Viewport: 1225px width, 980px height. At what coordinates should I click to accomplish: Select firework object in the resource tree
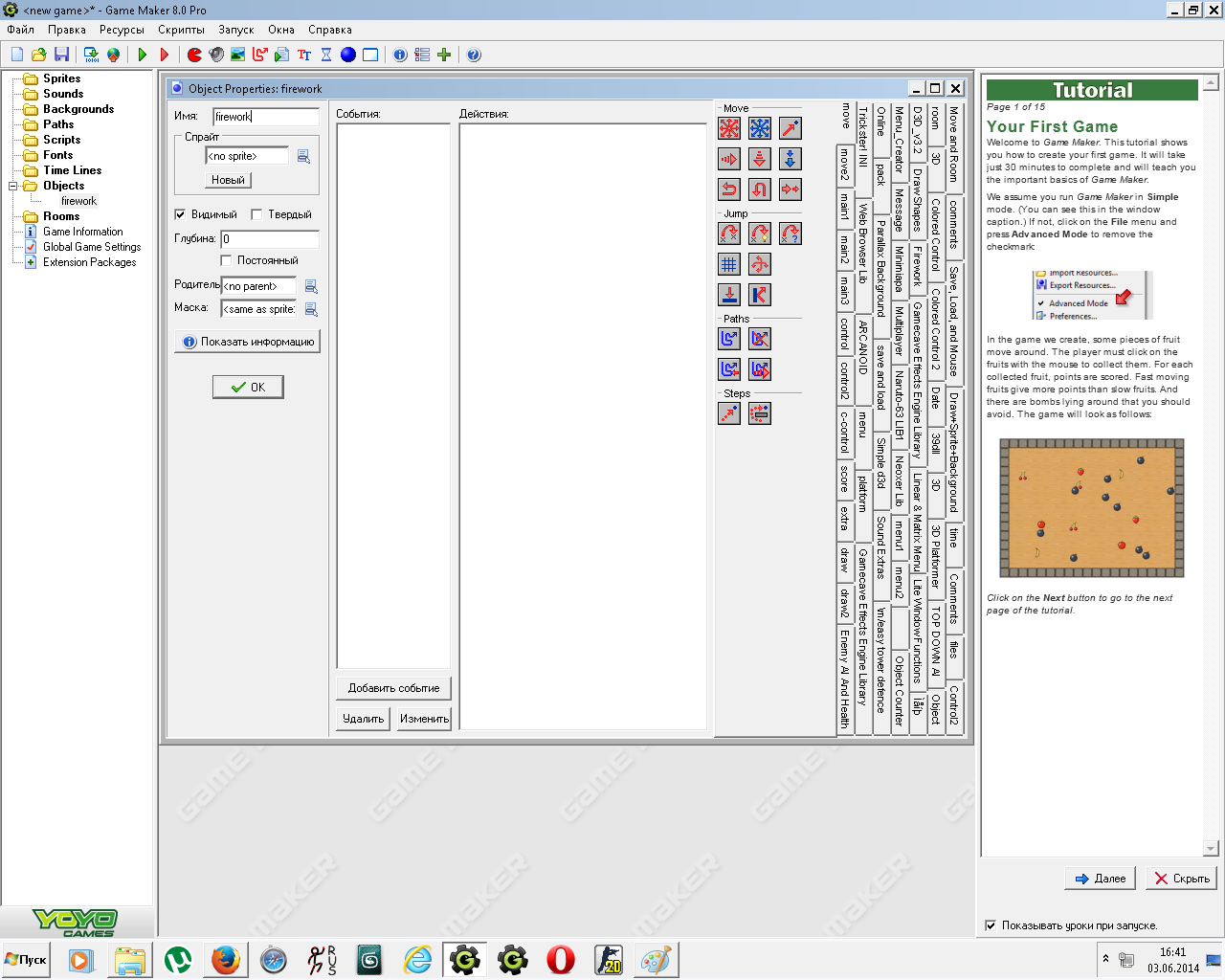click(x=78, y=201)
